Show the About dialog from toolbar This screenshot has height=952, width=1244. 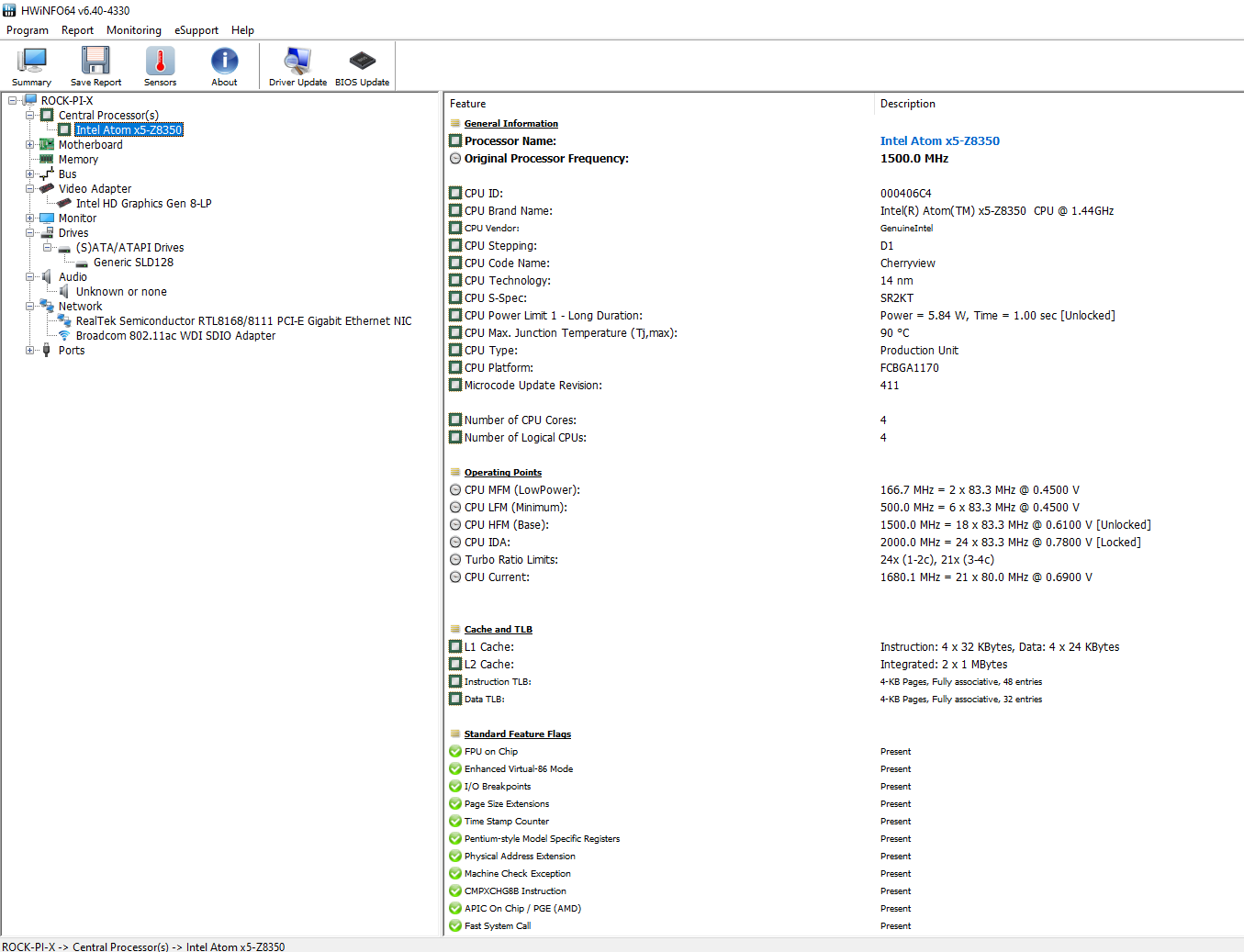tap(224, 66)
